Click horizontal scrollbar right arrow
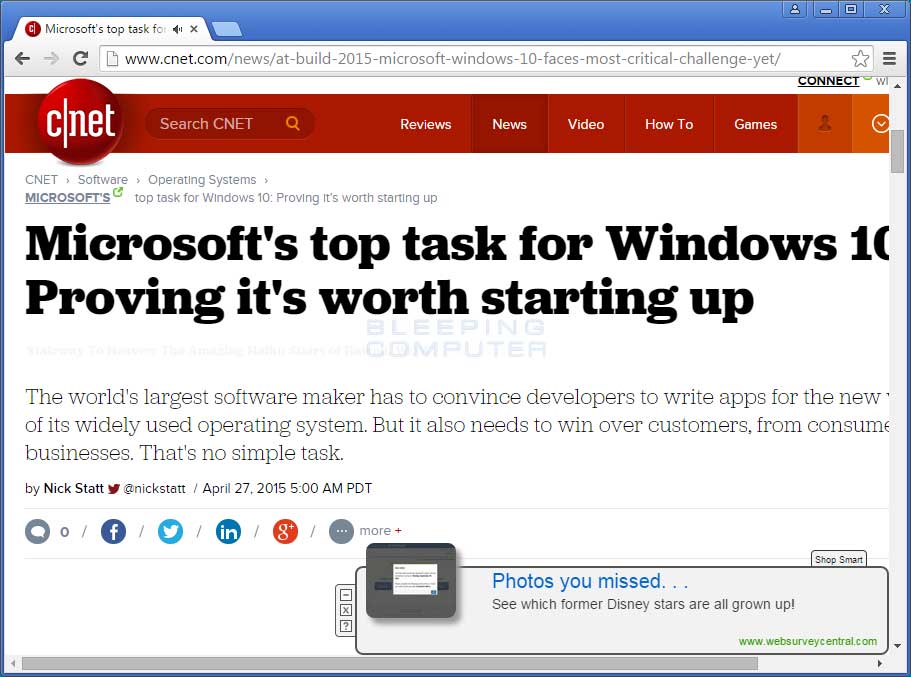Image resolution: width=911 pixels, height=677 pixels. (x=880, y=663)
